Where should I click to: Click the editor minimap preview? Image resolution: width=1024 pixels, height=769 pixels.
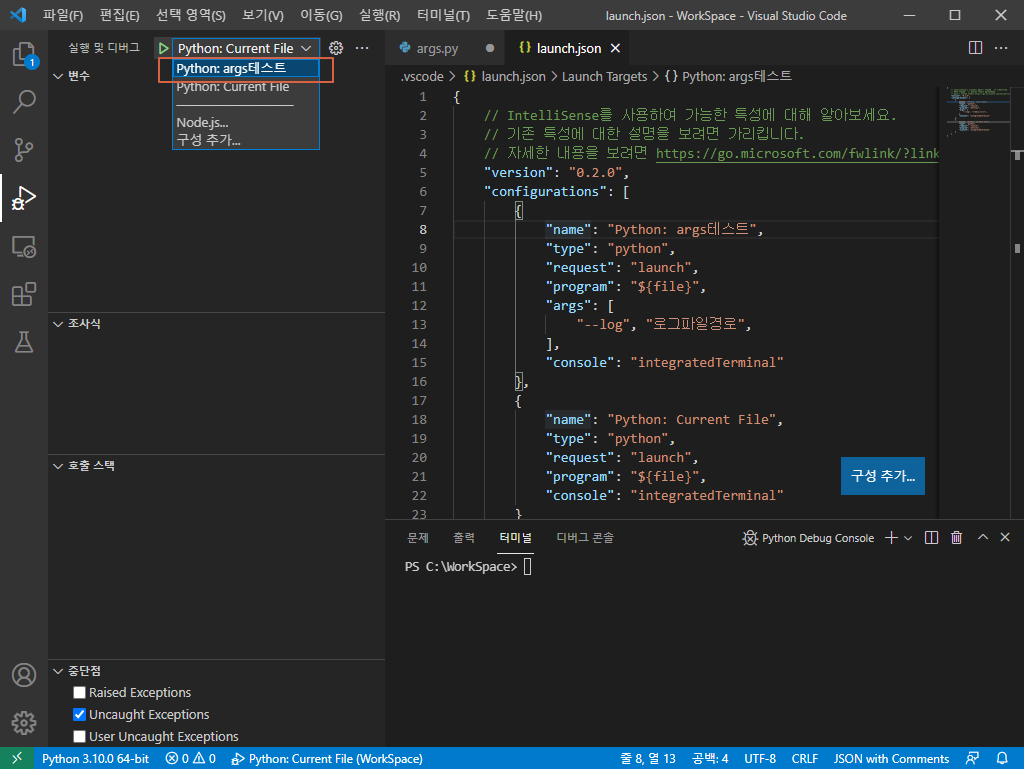978,111
